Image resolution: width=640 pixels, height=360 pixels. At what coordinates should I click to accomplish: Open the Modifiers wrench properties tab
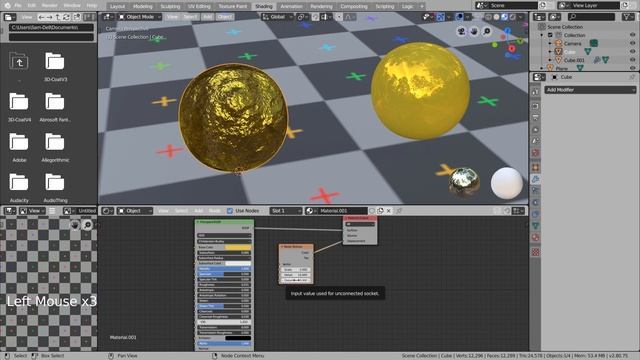point(536,179)
